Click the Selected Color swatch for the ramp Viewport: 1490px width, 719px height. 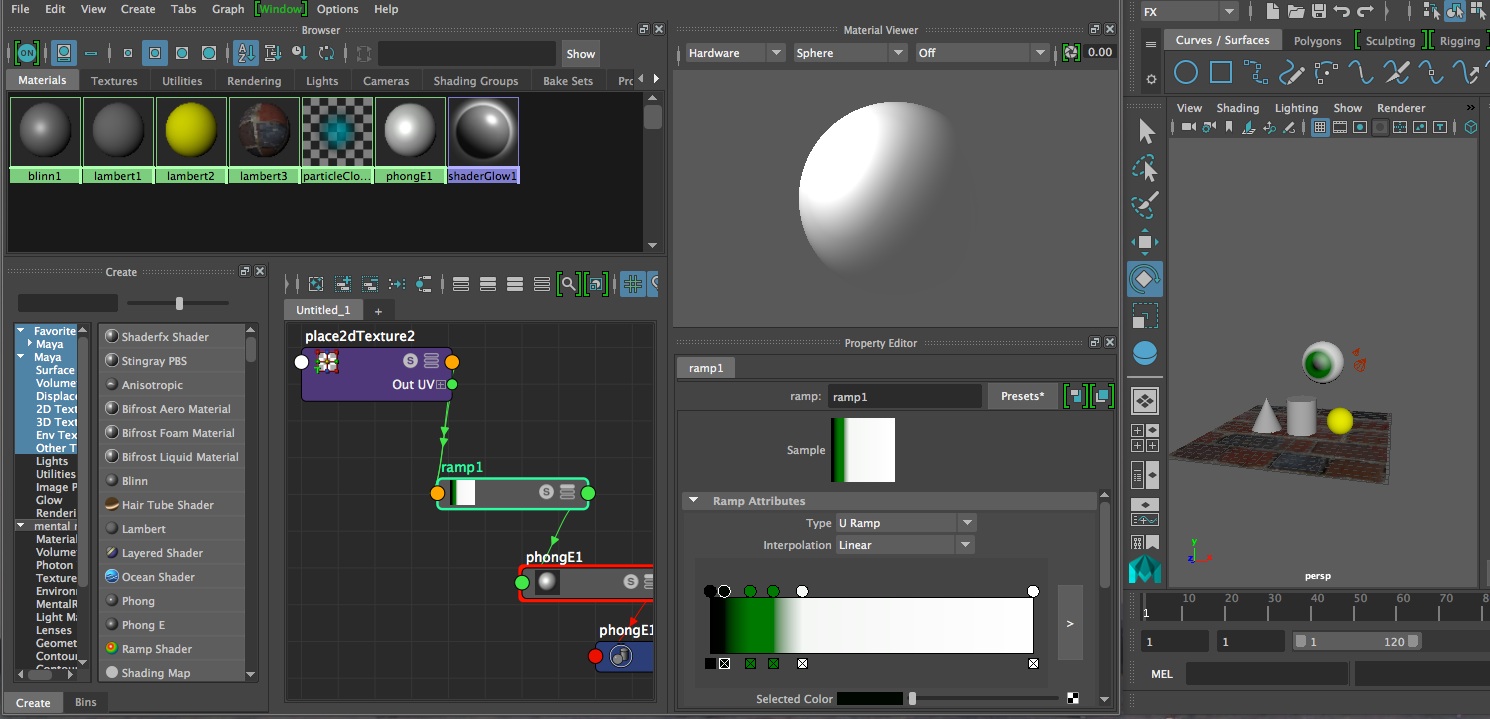pyautogui.click(x=869, y=698)
